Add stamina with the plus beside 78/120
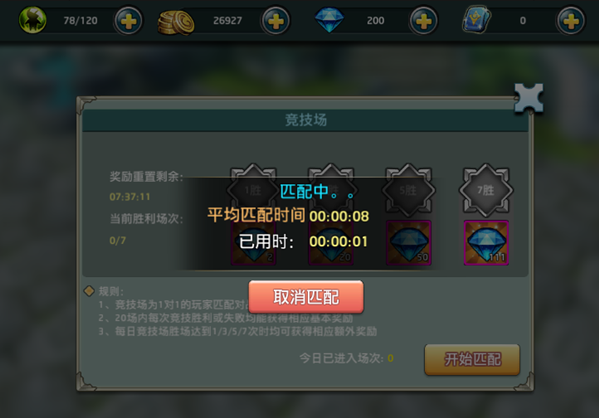Viewport: 599px width, 418px height. click(128, 21)
